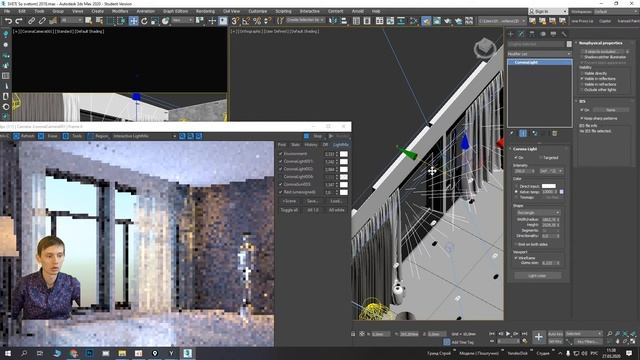
Task: Open the Modify tab in Command Panel
Action: click(521, 34)
